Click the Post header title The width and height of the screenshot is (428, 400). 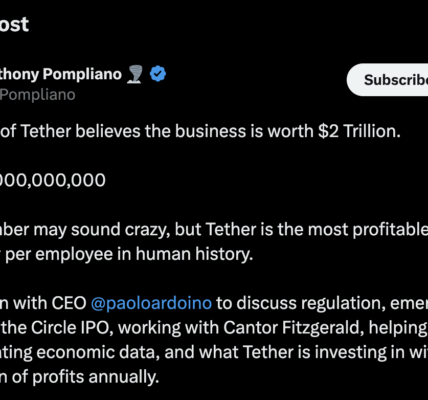click(x=14, y=24)
